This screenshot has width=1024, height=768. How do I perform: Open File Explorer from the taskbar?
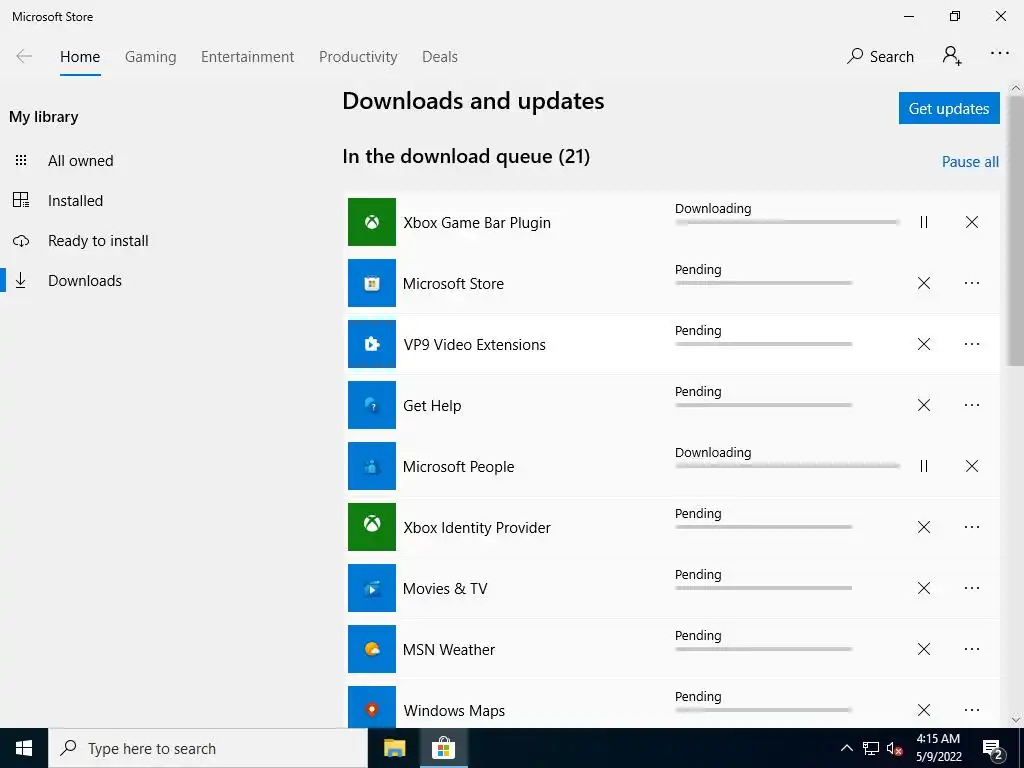[x=394, y=748]
